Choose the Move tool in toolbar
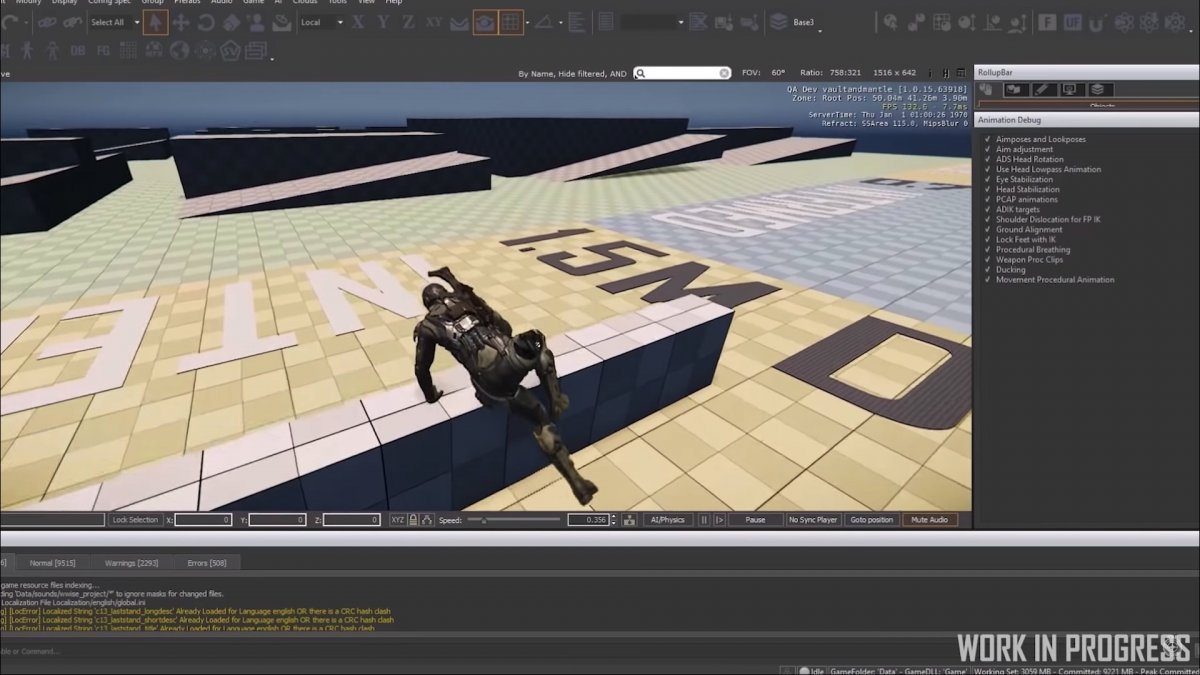1200x675 pixels. coord(181,22)
